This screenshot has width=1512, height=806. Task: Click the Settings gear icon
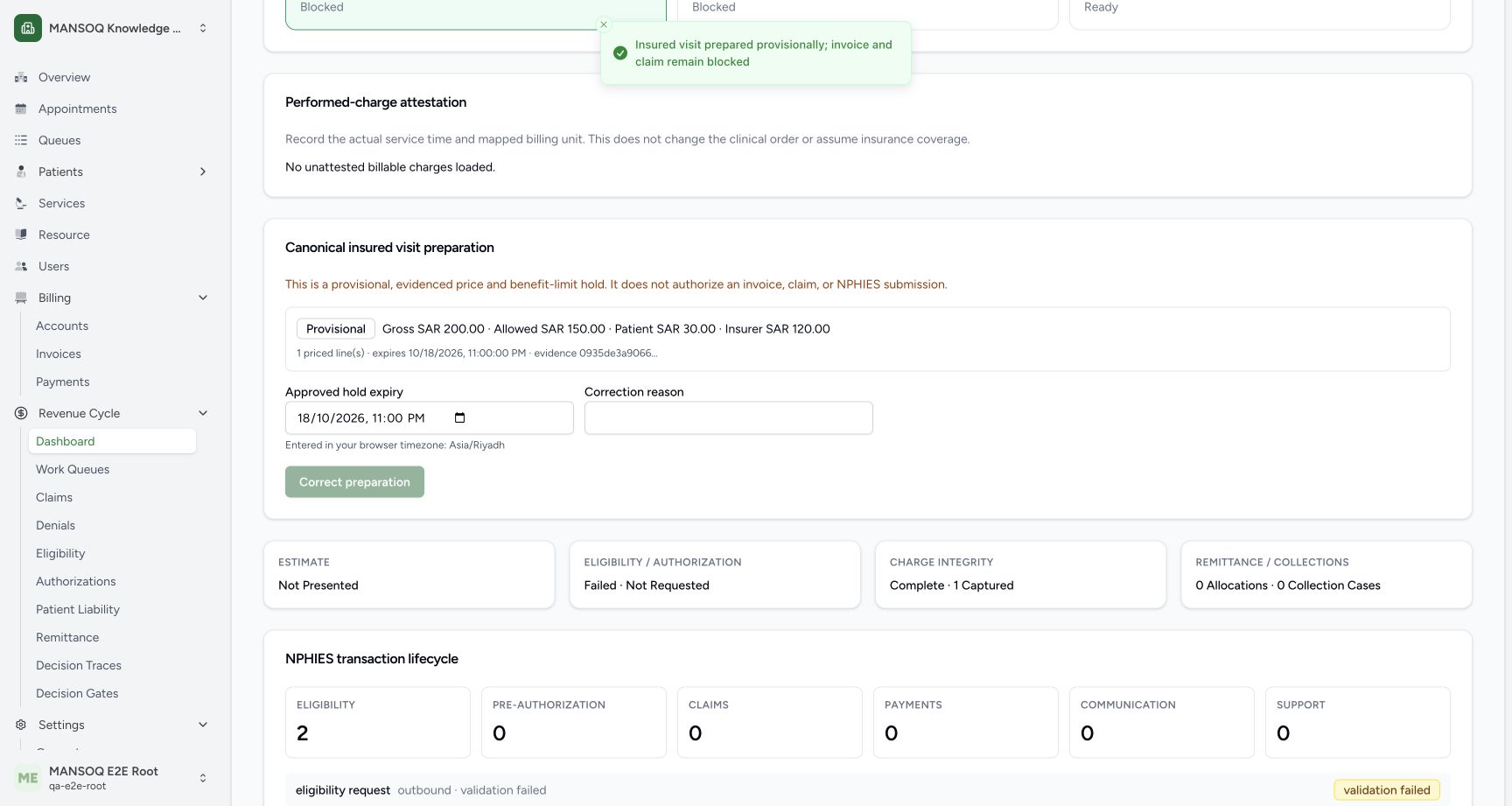[21, 725]
